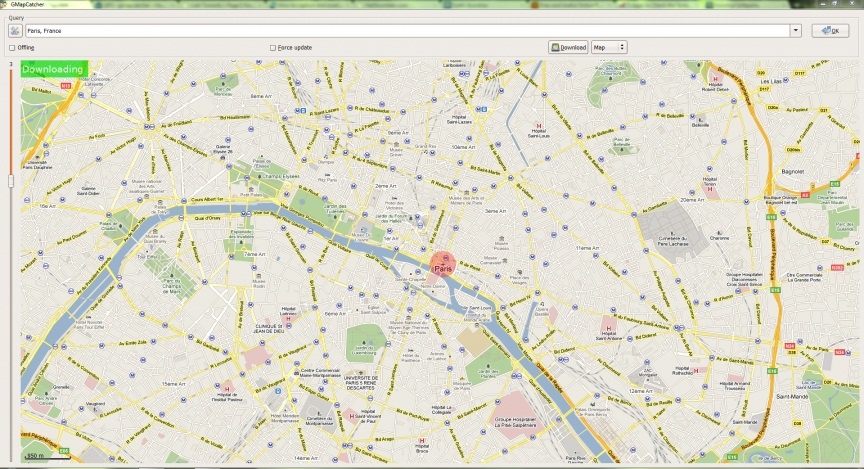Screen dimensions: 864x469
Task: Click the icon left of the query field
Action: point(15,31)
